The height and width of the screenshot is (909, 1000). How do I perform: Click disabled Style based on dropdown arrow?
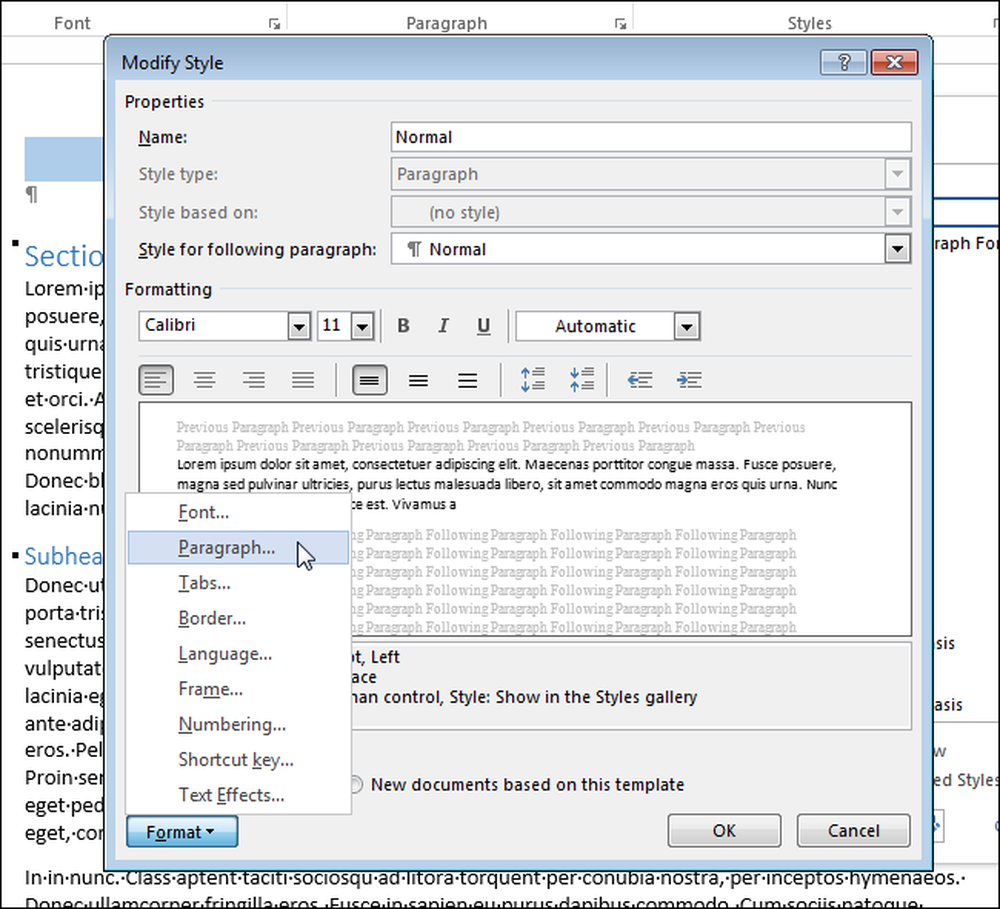(x=897, y=212)
